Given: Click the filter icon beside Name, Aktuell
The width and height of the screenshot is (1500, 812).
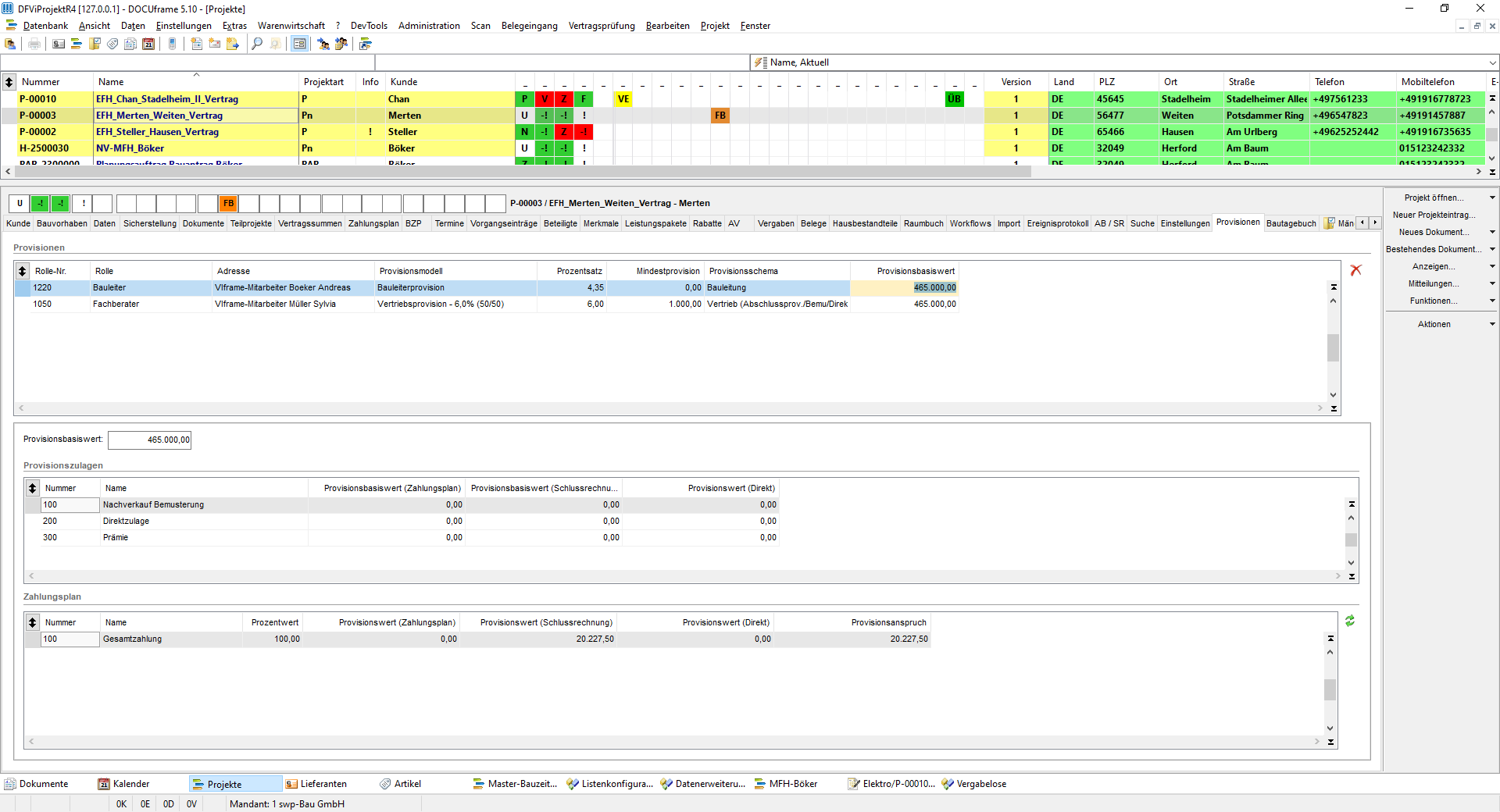Looking at the screenshot, I should tap(760, 62).
